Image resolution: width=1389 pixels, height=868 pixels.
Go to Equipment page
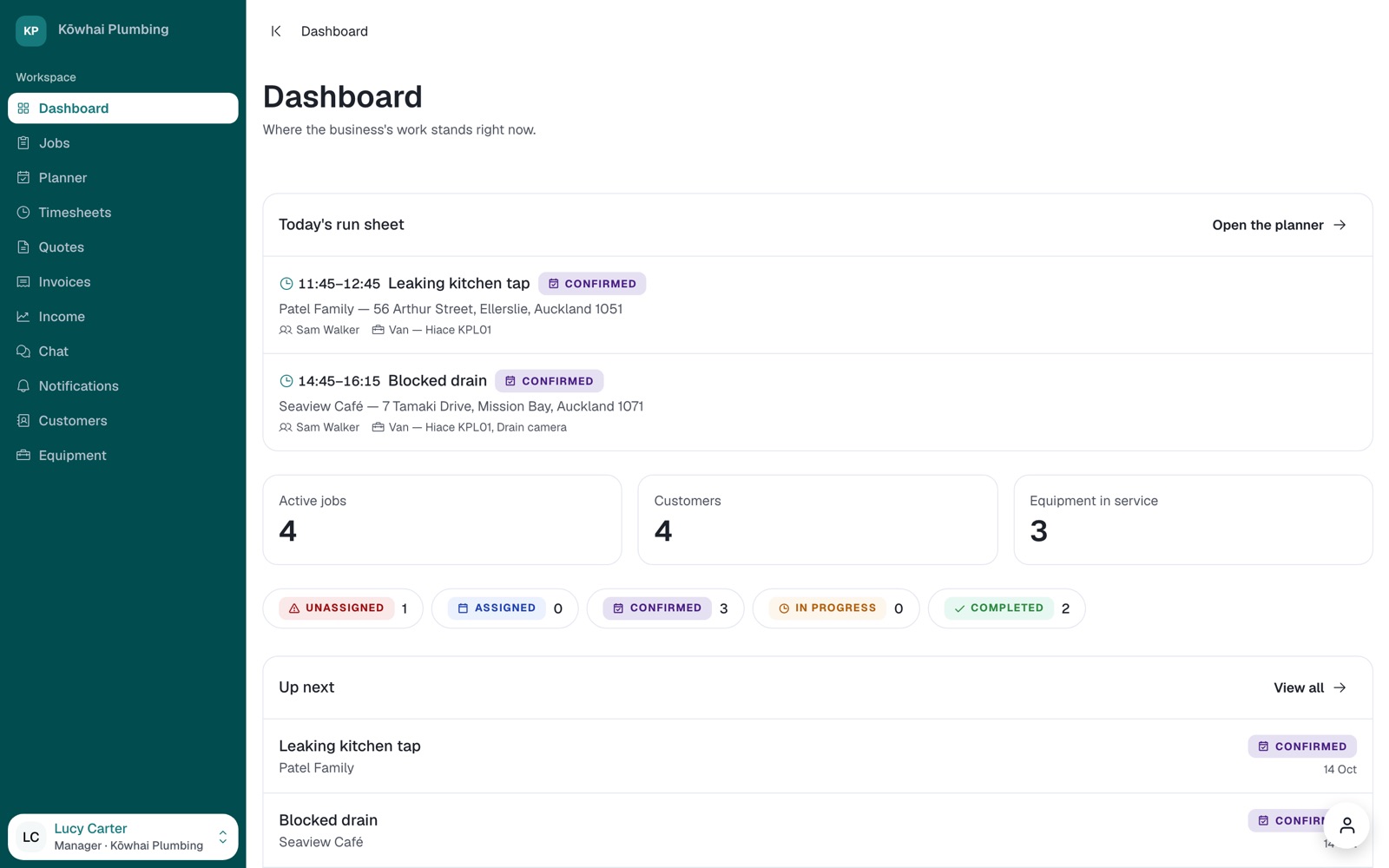(123, 456)
